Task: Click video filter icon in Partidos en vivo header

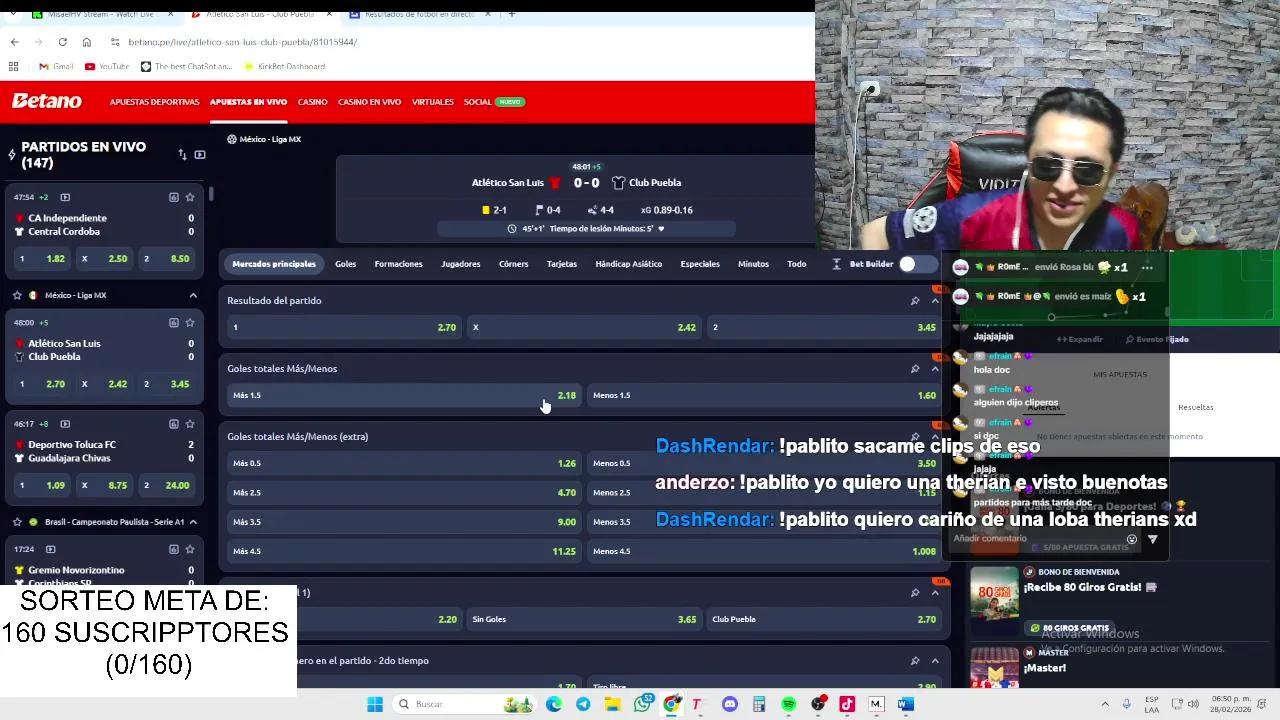Action: coord(200,155)
